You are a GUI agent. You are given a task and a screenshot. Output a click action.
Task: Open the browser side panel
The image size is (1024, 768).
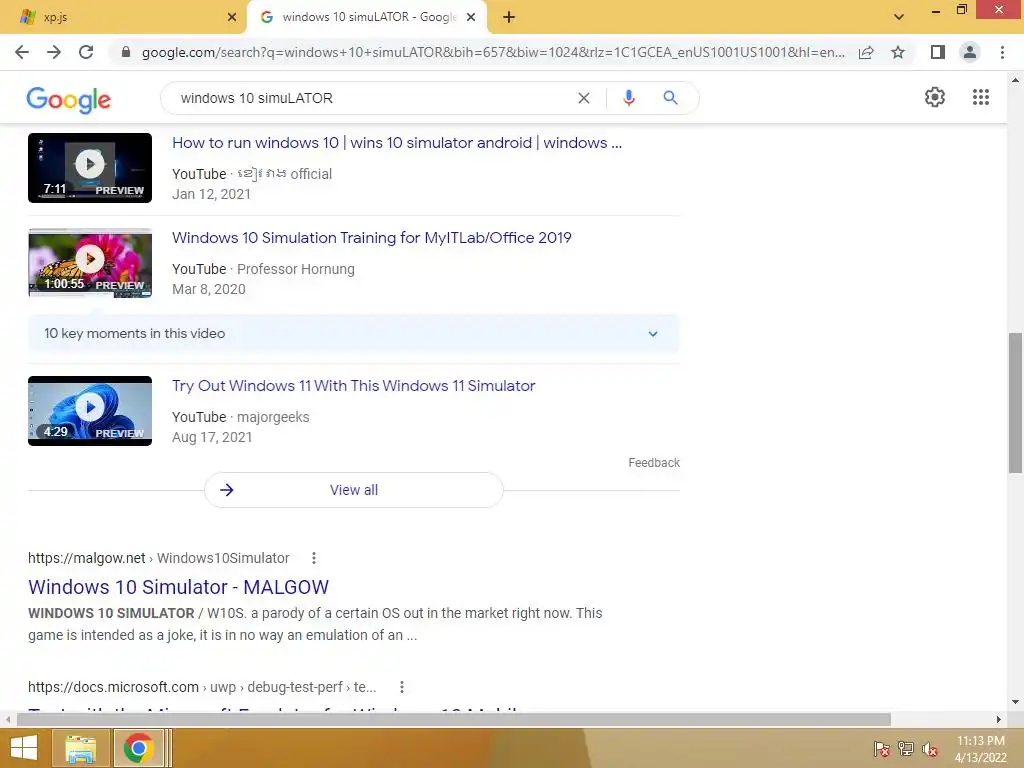coord(938,52)
